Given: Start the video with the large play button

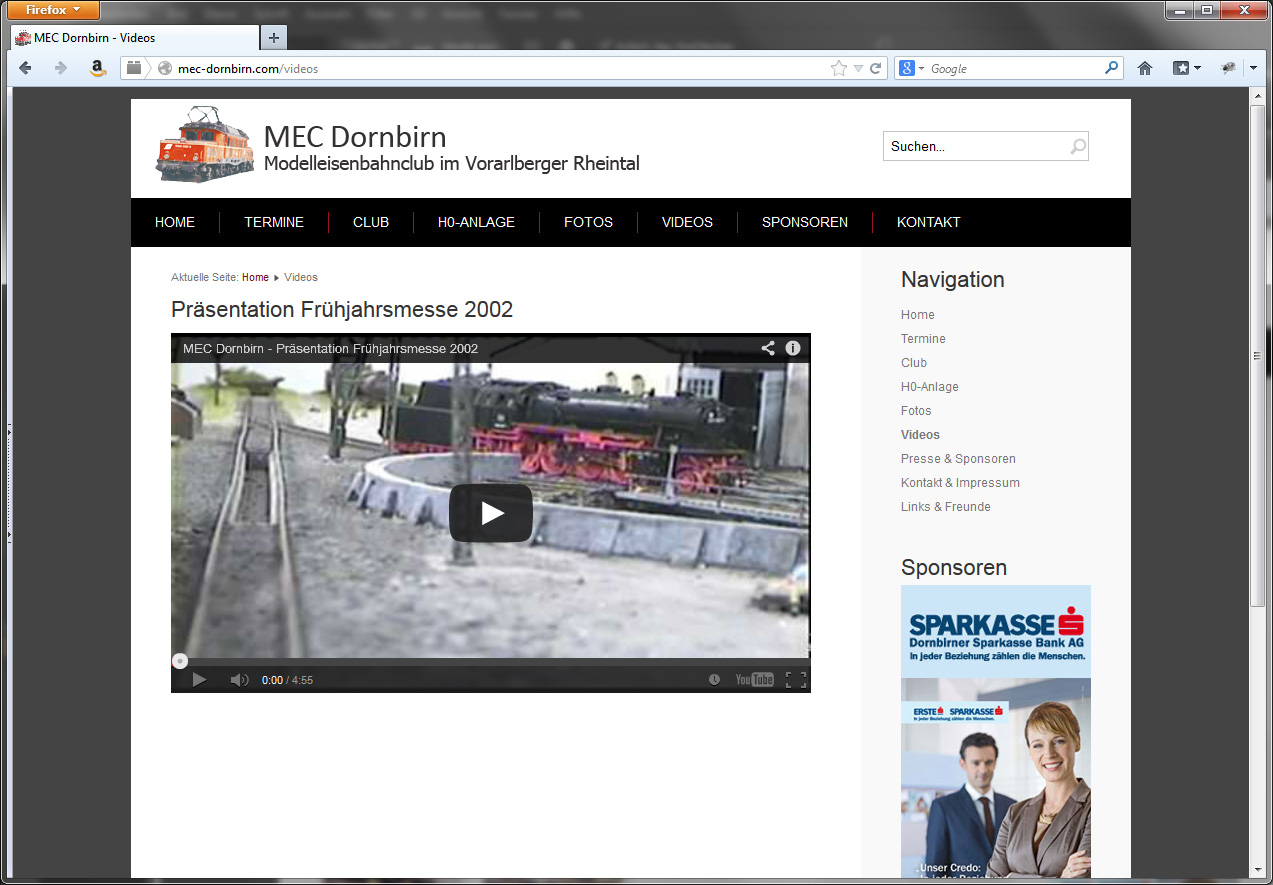Looking at the screenshot, I should [491, 513].
